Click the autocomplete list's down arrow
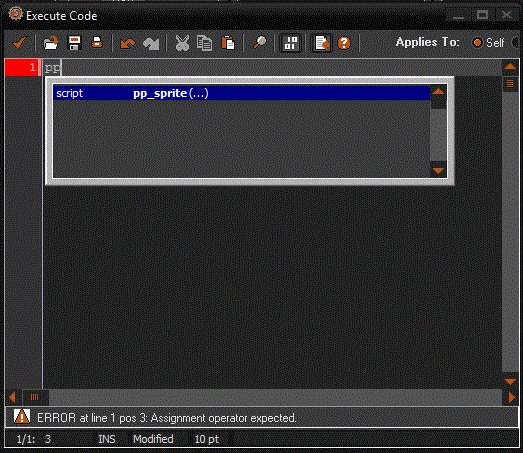523x453 pixels. (x=438, y=170)
